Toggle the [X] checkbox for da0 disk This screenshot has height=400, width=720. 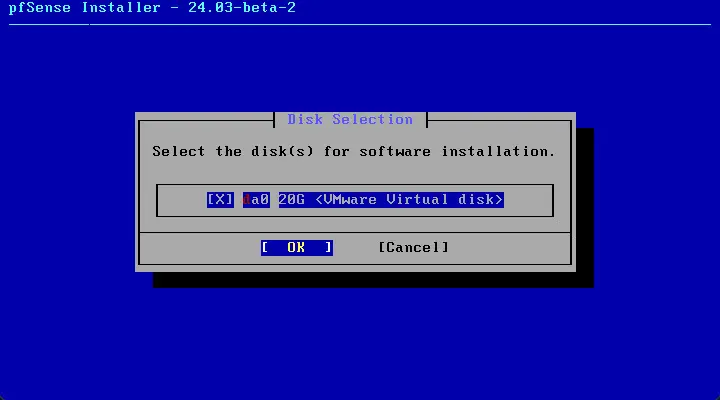220,200
